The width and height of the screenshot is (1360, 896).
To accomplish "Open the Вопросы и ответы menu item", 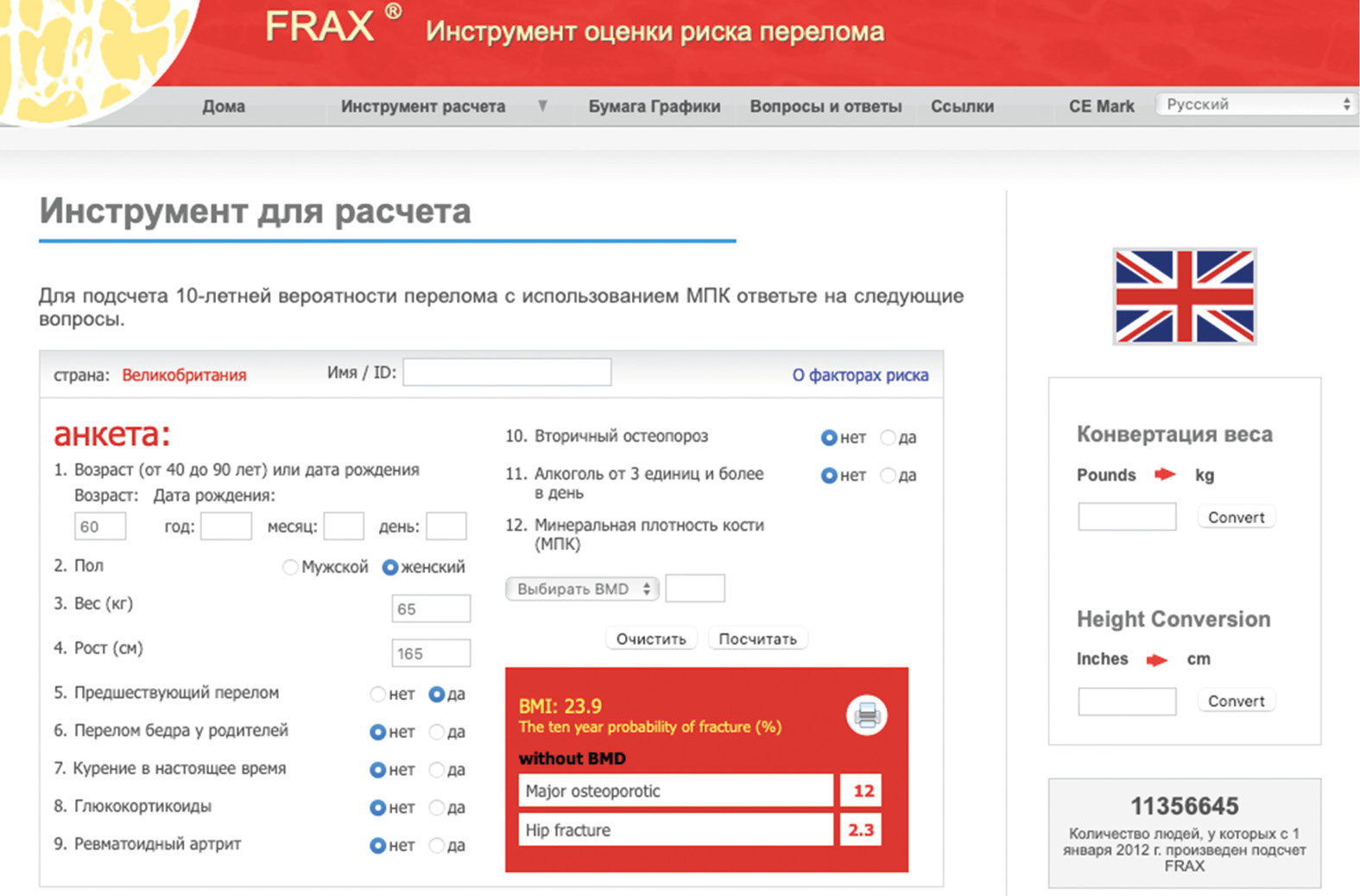I will tap(825, 106).
